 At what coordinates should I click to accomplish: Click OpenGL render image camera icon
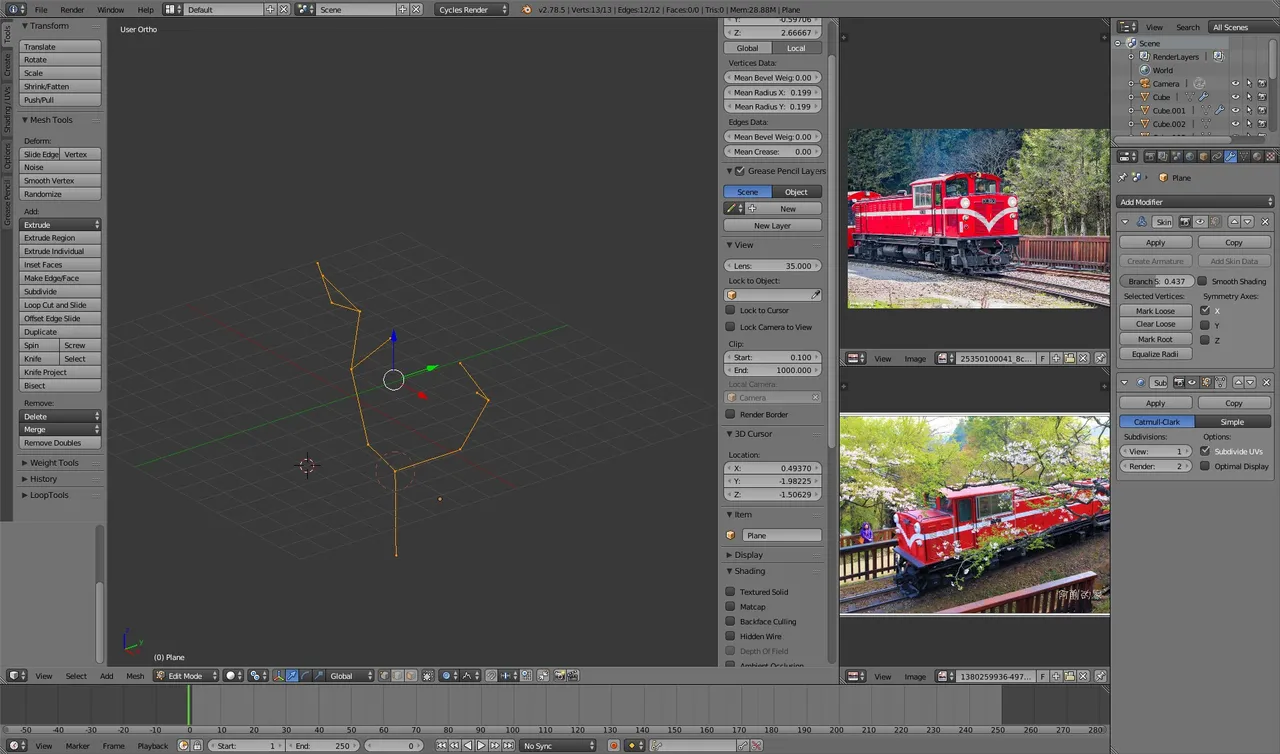tap(560, 676)
